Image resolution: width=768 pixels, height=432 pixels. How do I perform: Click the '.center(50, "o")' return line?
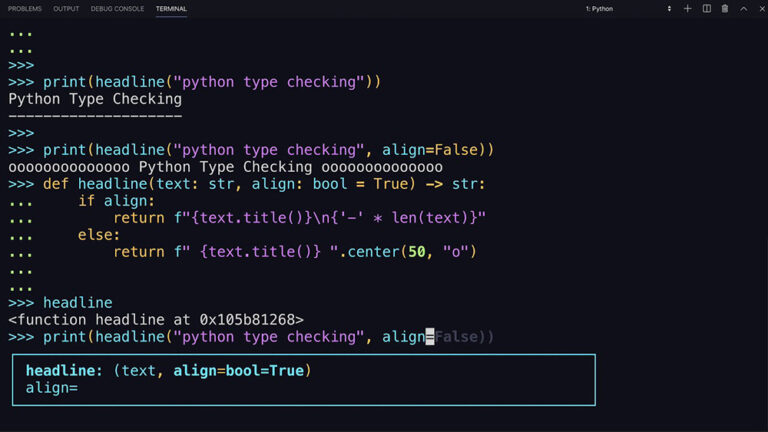point(295,252)
